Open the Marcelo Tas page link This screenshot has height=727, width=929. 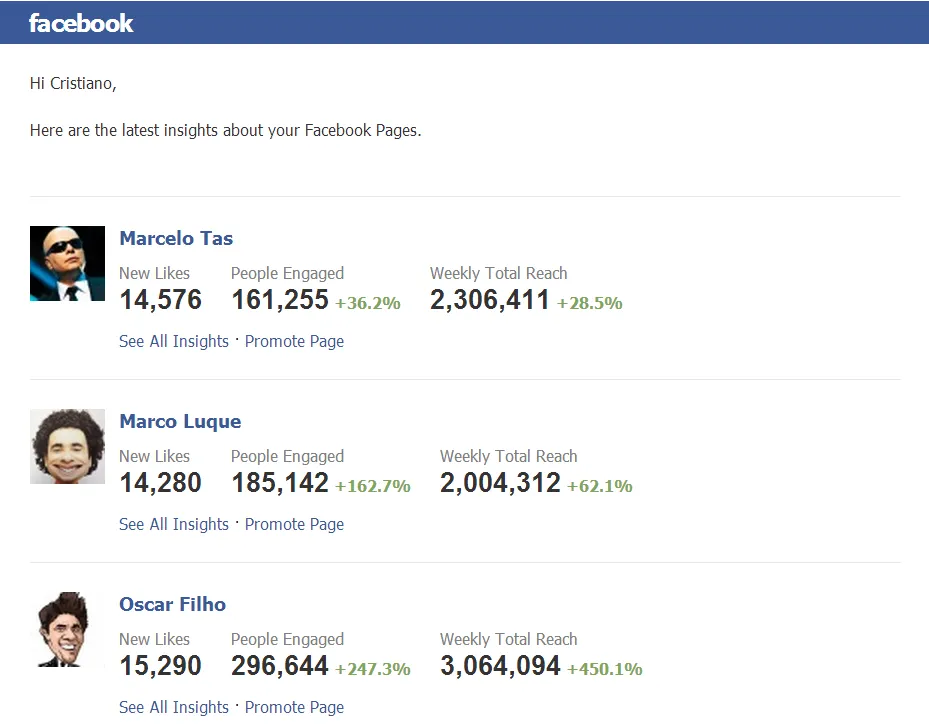click(x=176, y=238)
